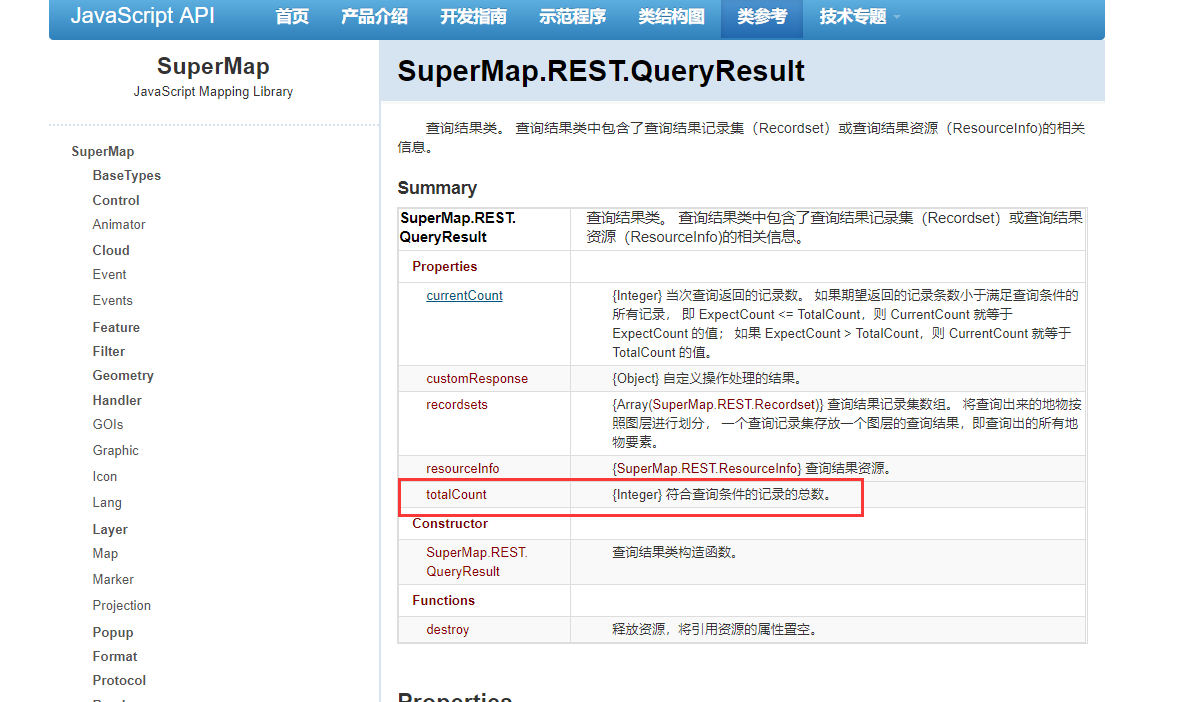Expand the Feature sidebar group

click(x=116, y=327)
